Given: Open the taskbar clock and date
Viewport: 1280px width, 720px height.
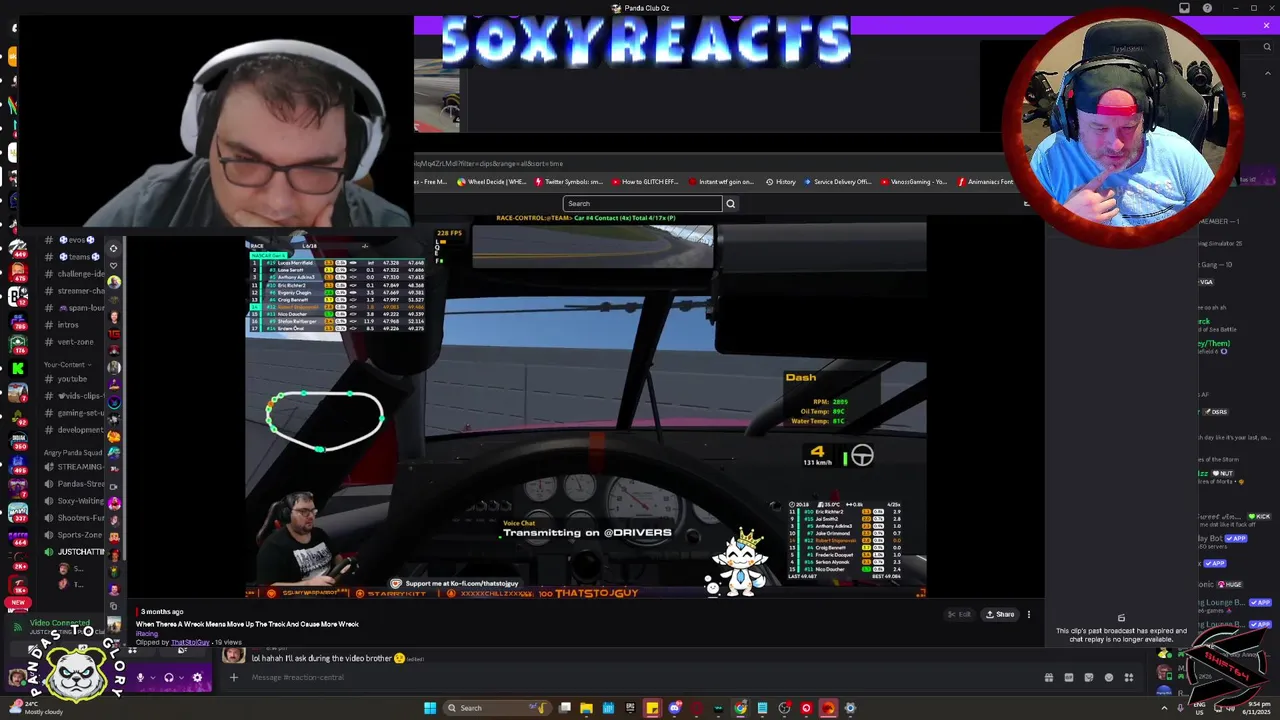Looking at the screenshot, I should point(1254,708).
